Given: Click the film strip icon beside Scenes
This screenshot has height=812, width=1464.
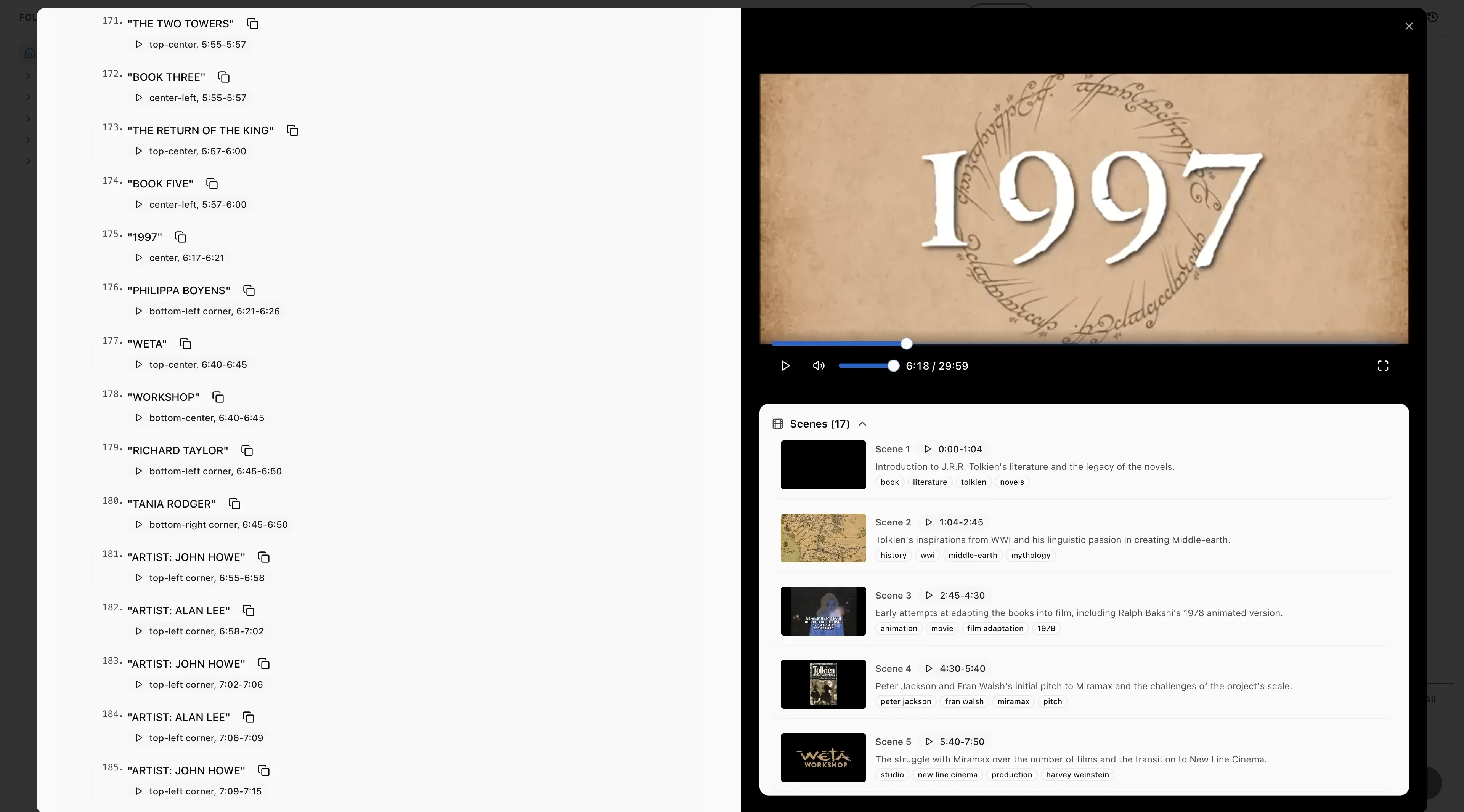Looking at the screenshot, I should pyautogui.click(x=778, y=424).
